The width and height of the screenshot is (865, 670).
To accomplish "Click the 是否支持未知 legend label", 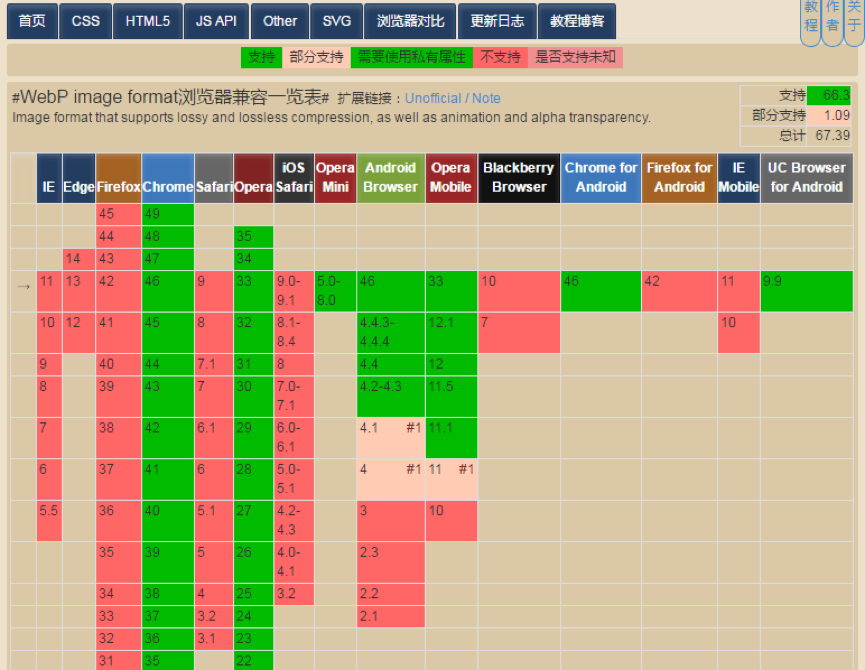I will coord(575,57).
